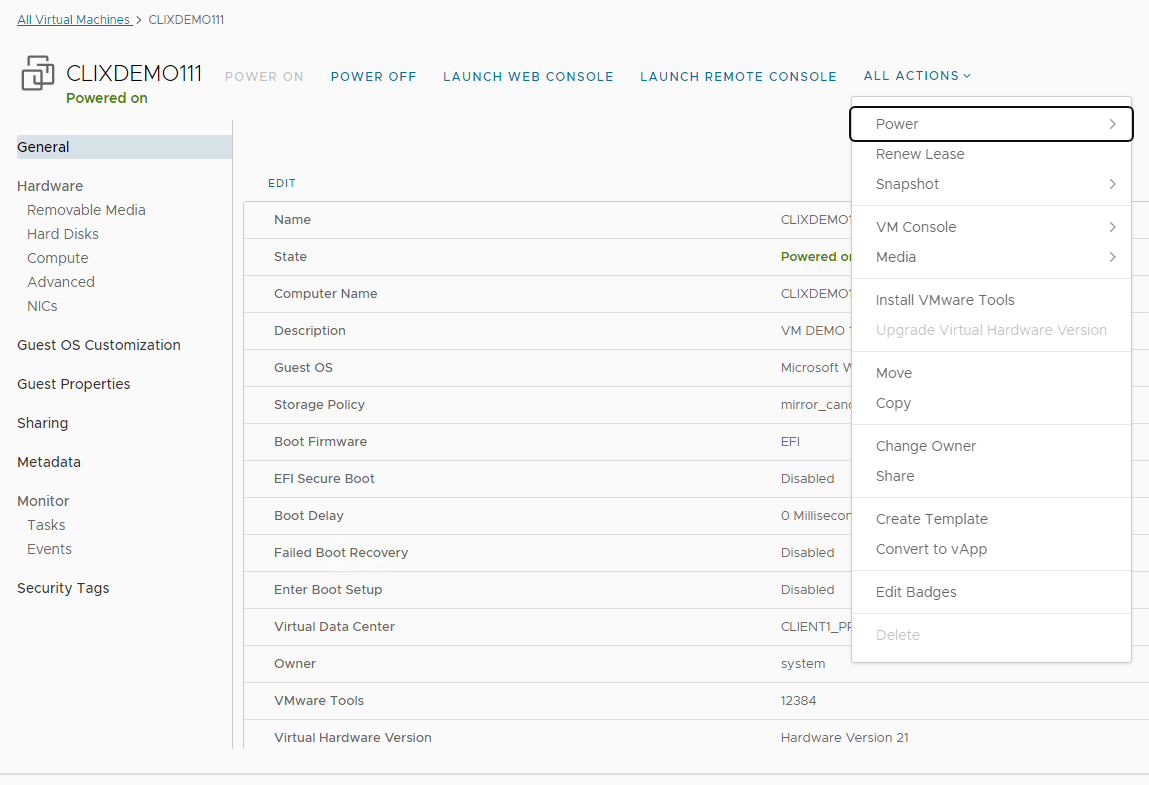Click the EDIT link above the table
Viewport: 1149px width, 785px height.
click(x=282, y=184)
